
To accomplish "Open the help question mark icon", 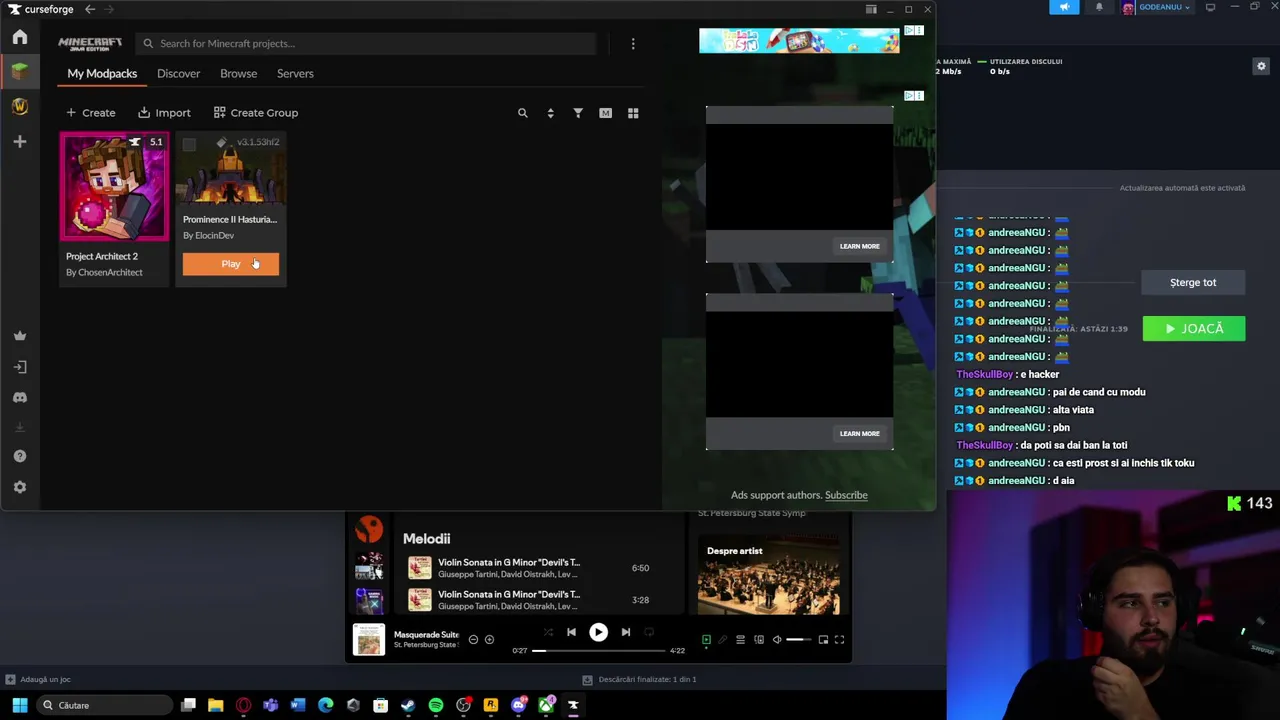I will 20,456.
